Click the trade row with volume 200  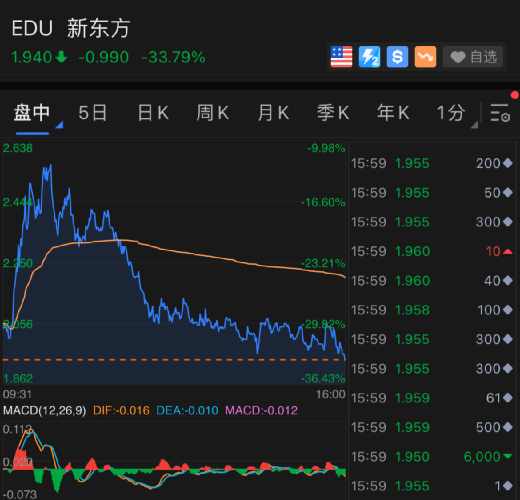[432, 163]
